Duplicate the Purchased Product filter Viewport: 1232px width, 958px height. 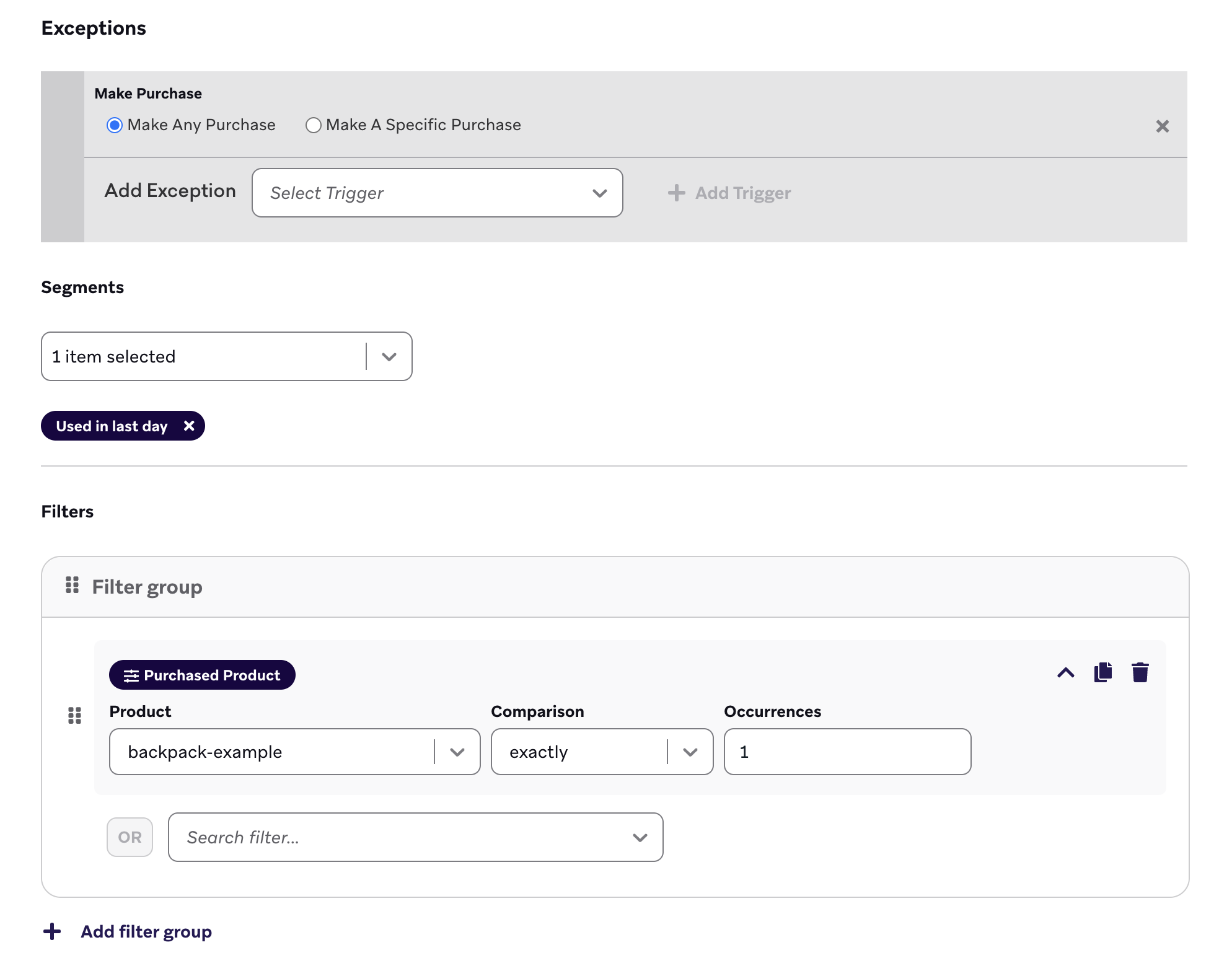(x=1102, y=672)
